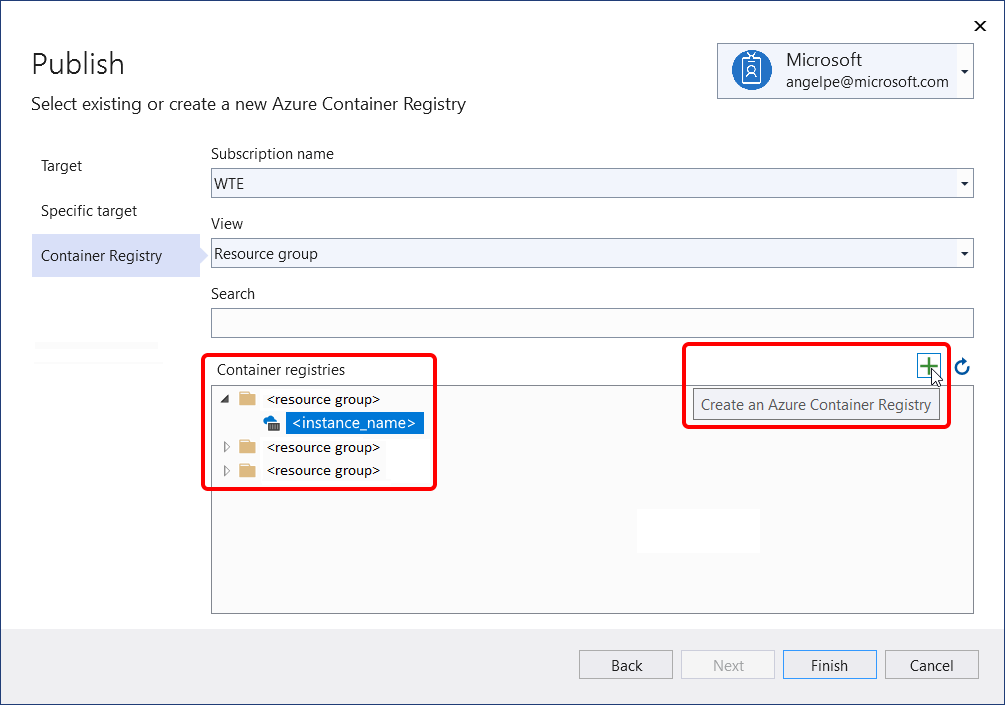
Task: Click the folder icon of the last resource group
Action: click(246, 470)
